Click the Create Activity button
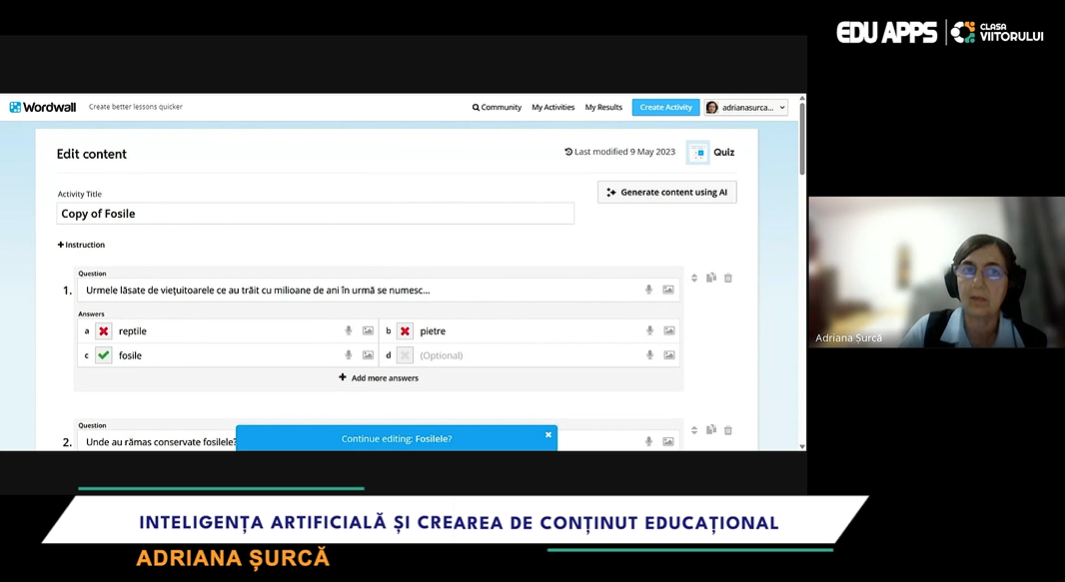The height and width of the screenshot is (582, 1065). click(x=666, y=107)
